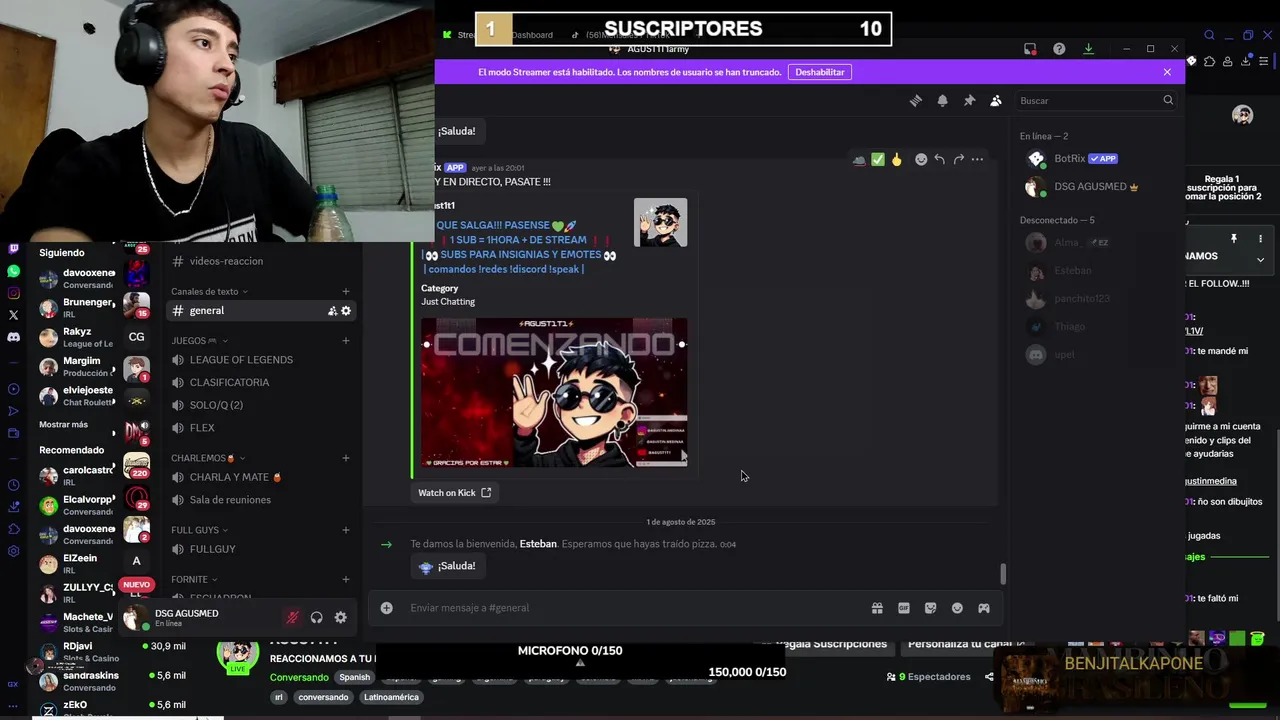React with pointing finger emoji on message
The height and width of the screenshot is (720, 1280).
tap(896, 159)
